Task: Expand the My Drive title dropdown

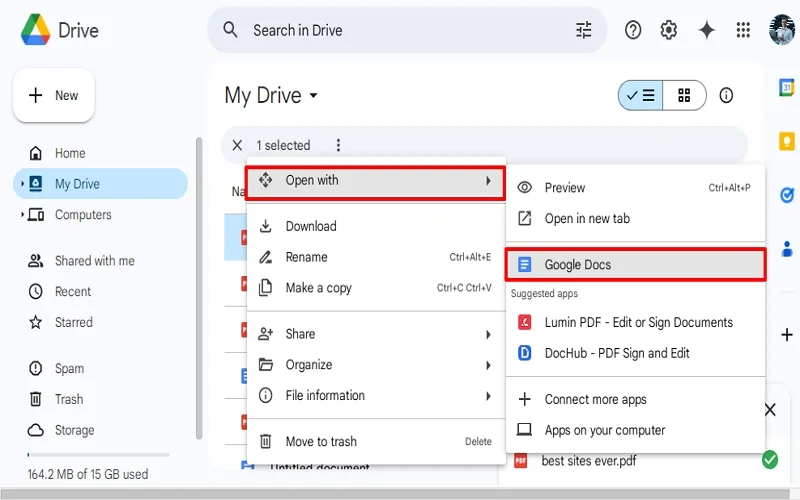Action: (314, 95)
